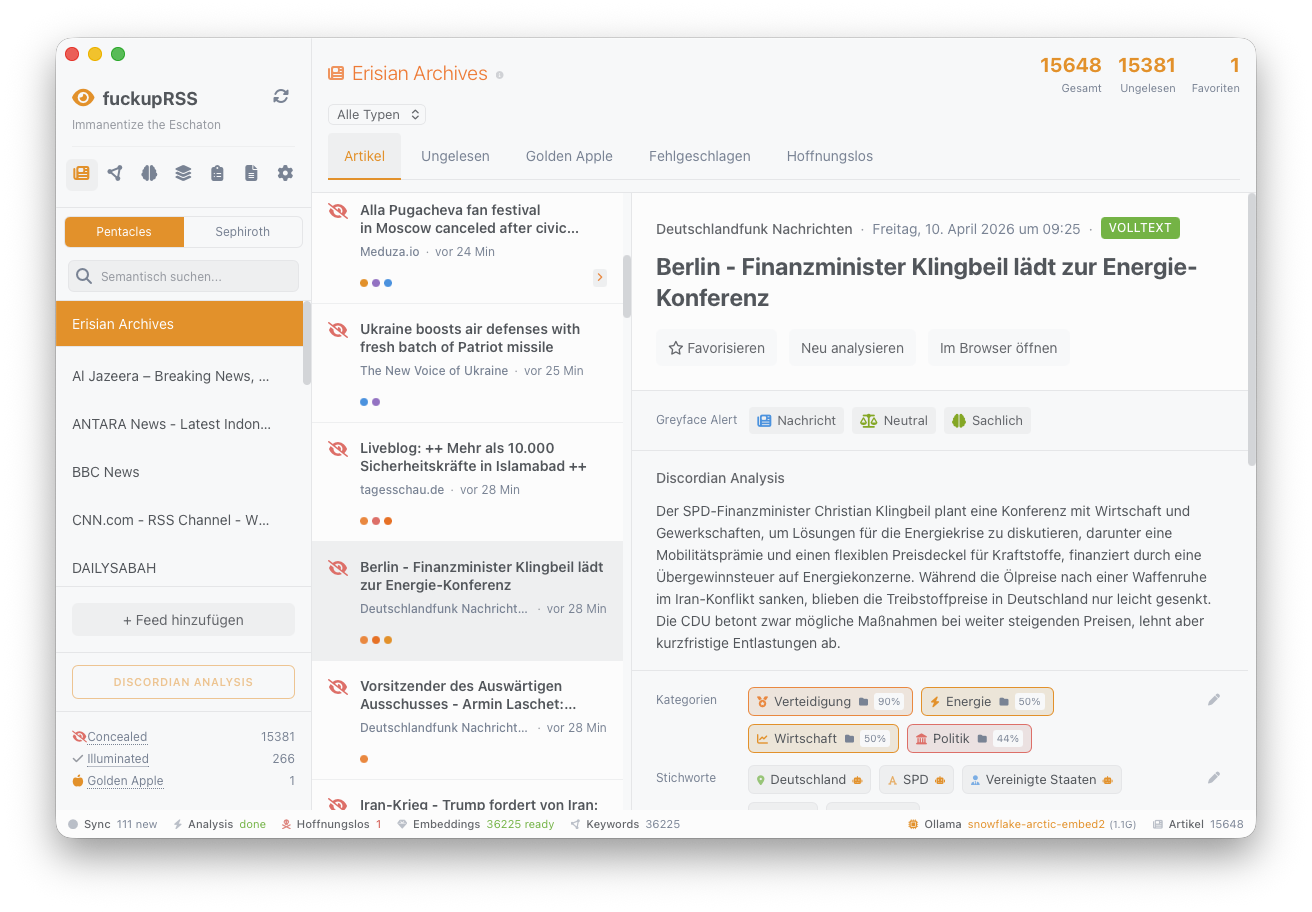The image size is (1312, 912).
Task: Open the layers stack view icon
Action: (x=183, y=173)
